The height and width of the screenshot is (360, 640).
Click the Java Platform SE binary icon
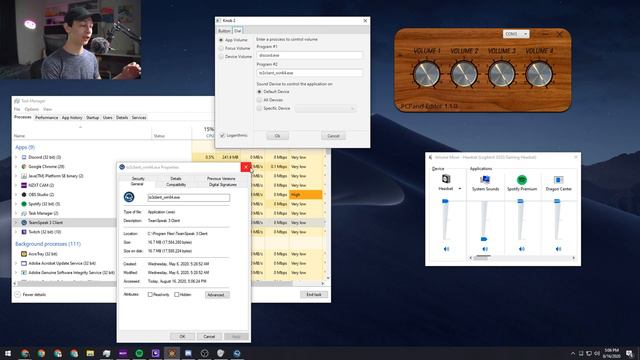24,176
